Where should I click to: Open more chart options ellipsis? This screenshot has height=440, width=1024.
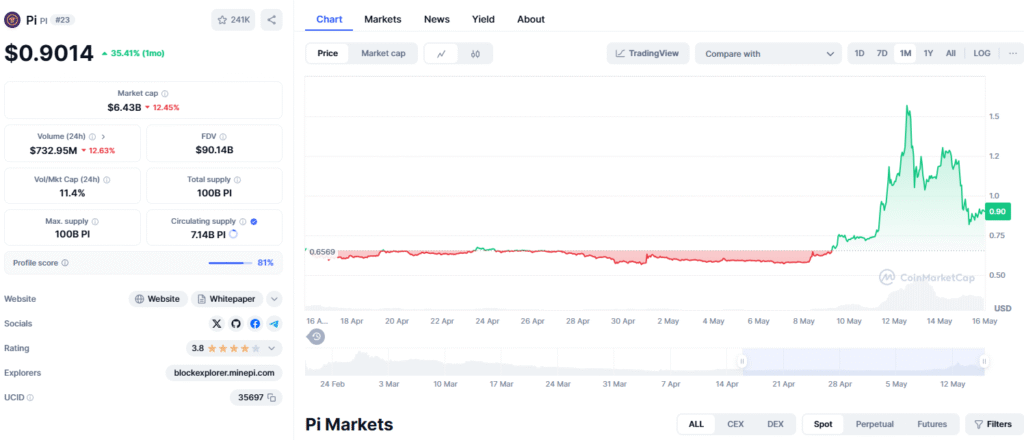click(x=1012, y=54)
